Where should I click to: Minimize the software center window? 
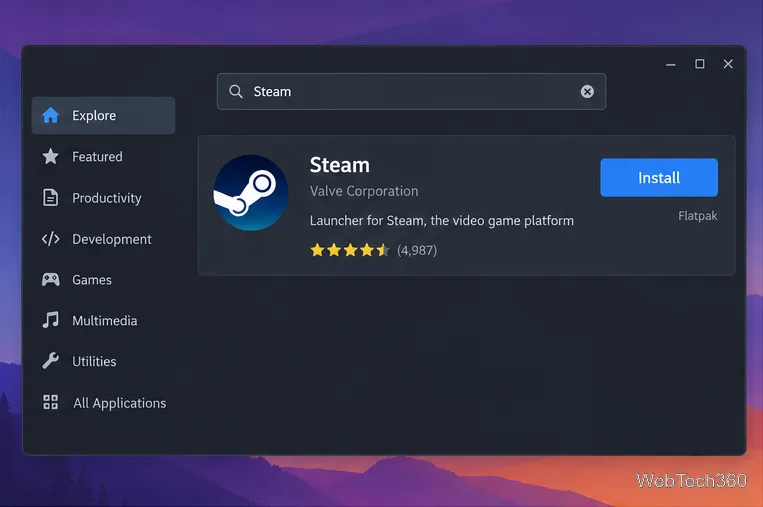[x=671, y=64]
